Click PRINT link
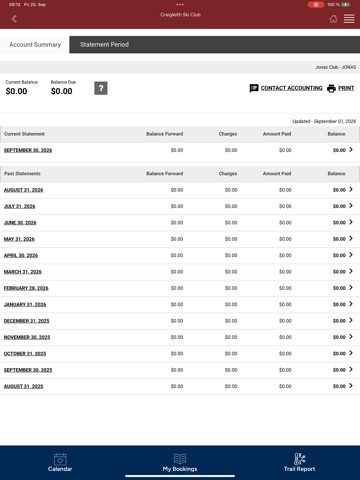360x480 pixels. pyautogui.click(x=346, y=88)
